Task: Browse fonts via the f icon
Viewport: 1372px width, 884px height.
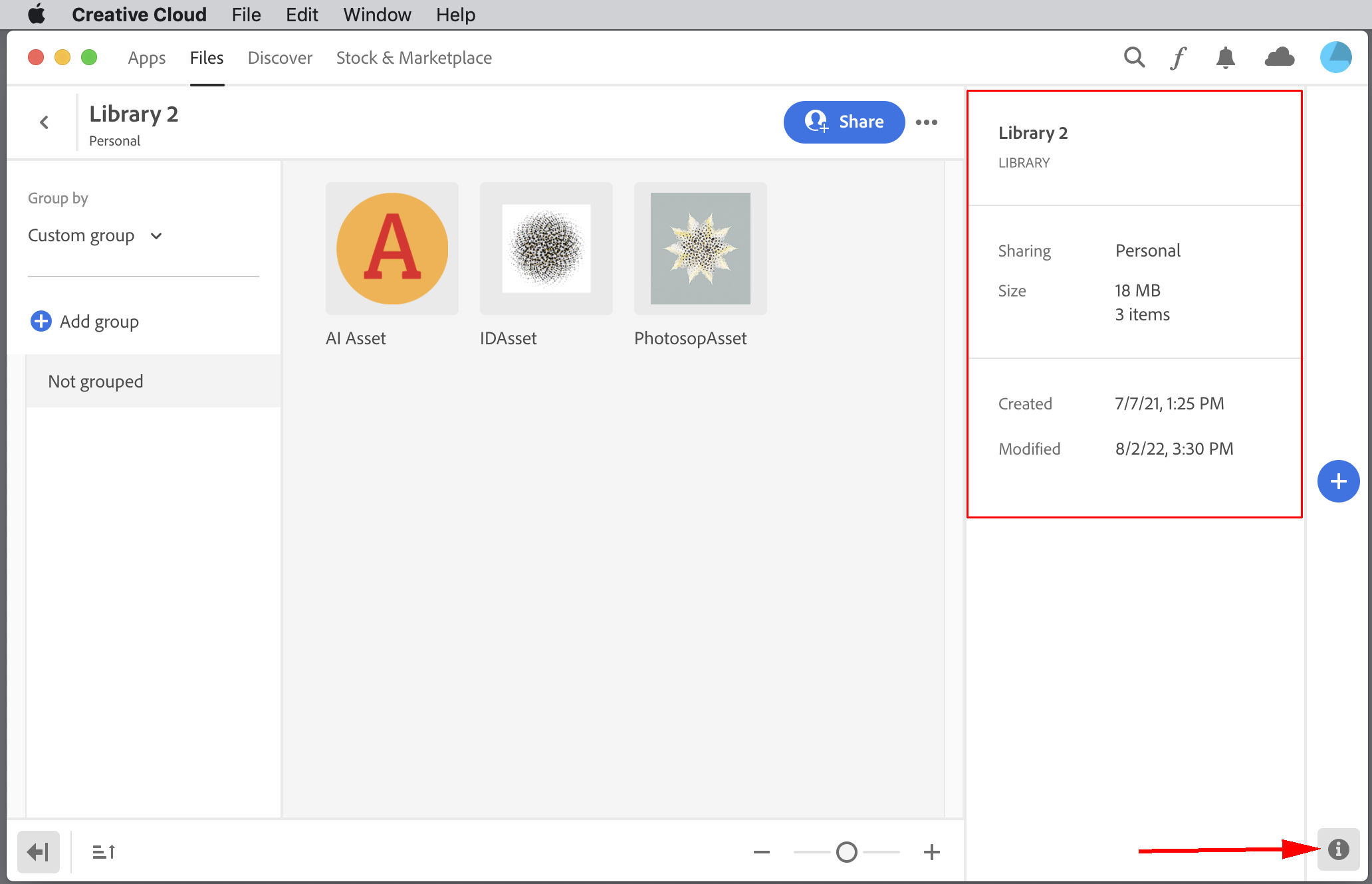Action: point(1179,57)
